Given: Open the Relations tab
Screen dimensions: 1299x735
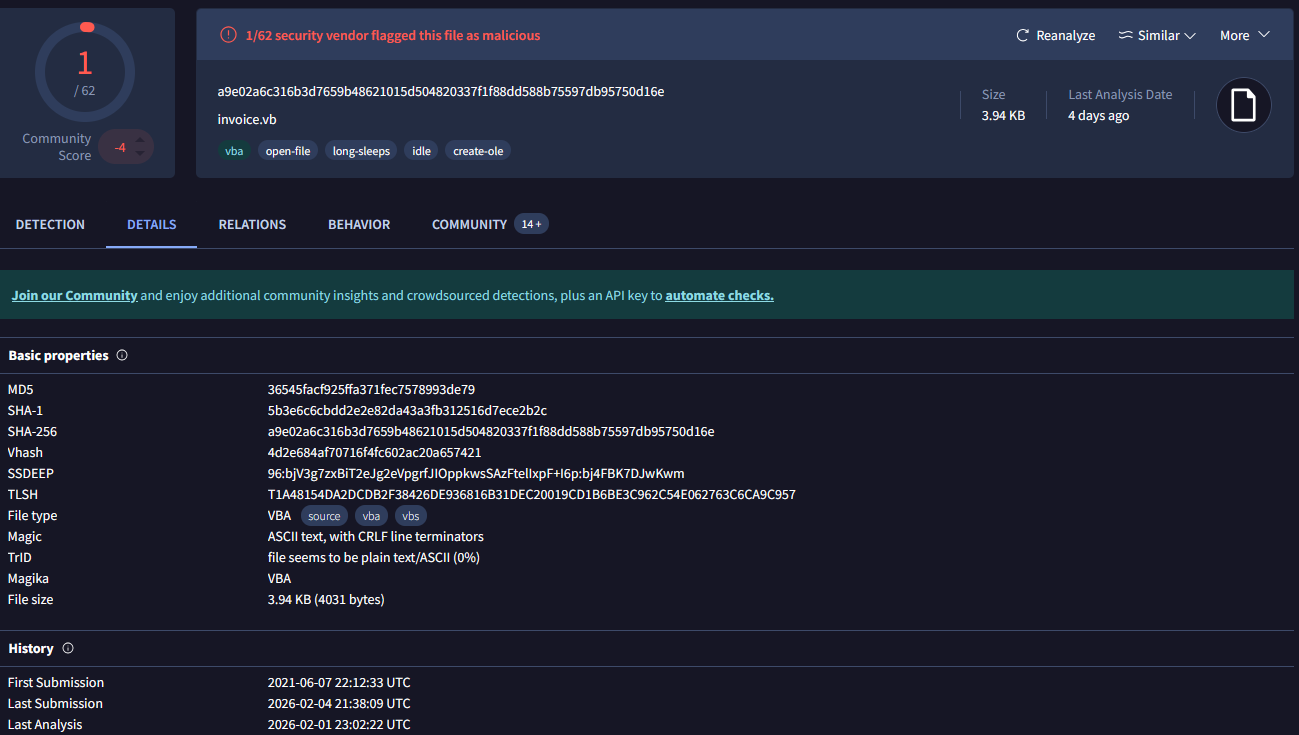Looking at the screenshot, I should pyautogui.click(x=252, y=225).
